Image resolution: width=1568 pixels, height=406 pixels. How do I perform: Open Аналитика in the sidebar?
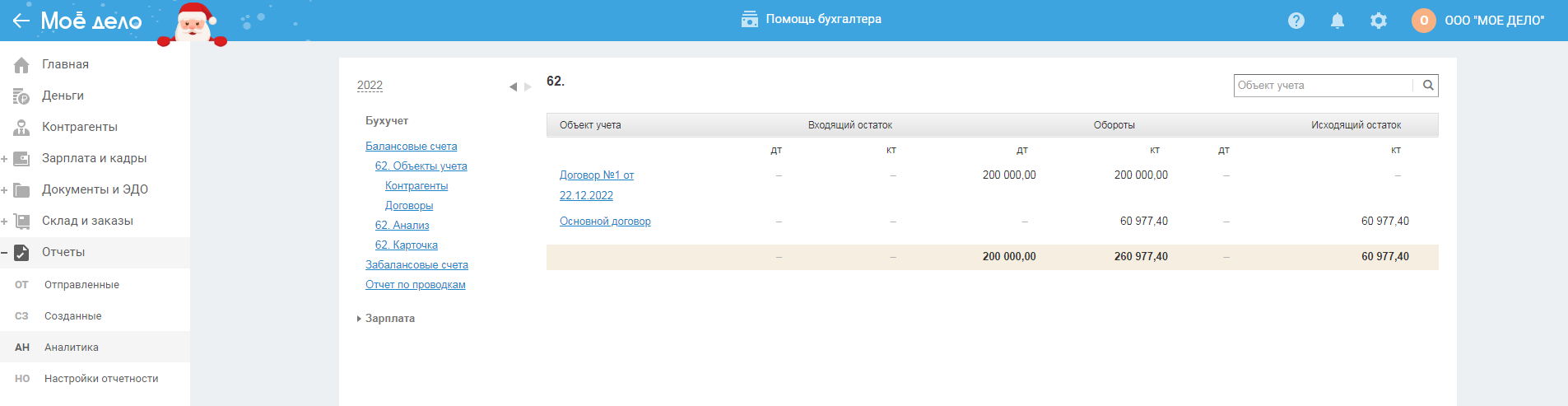click(72, 348)
